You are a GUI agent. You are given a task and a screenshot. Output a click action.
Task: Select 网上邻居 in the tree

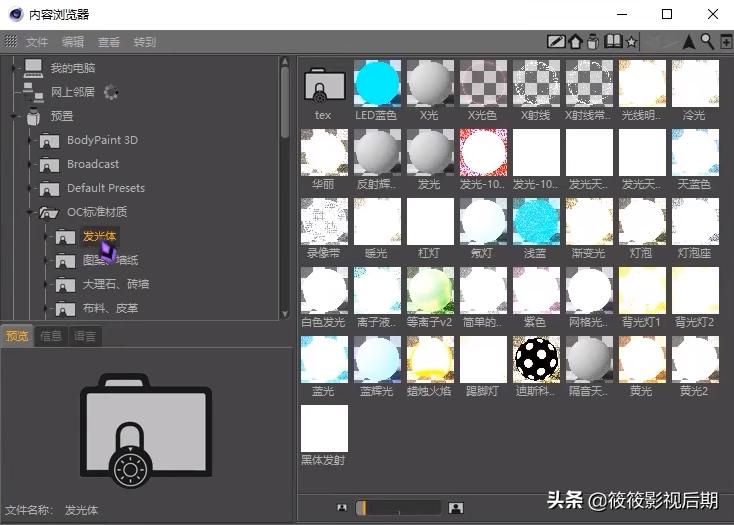tap(73, 92)
